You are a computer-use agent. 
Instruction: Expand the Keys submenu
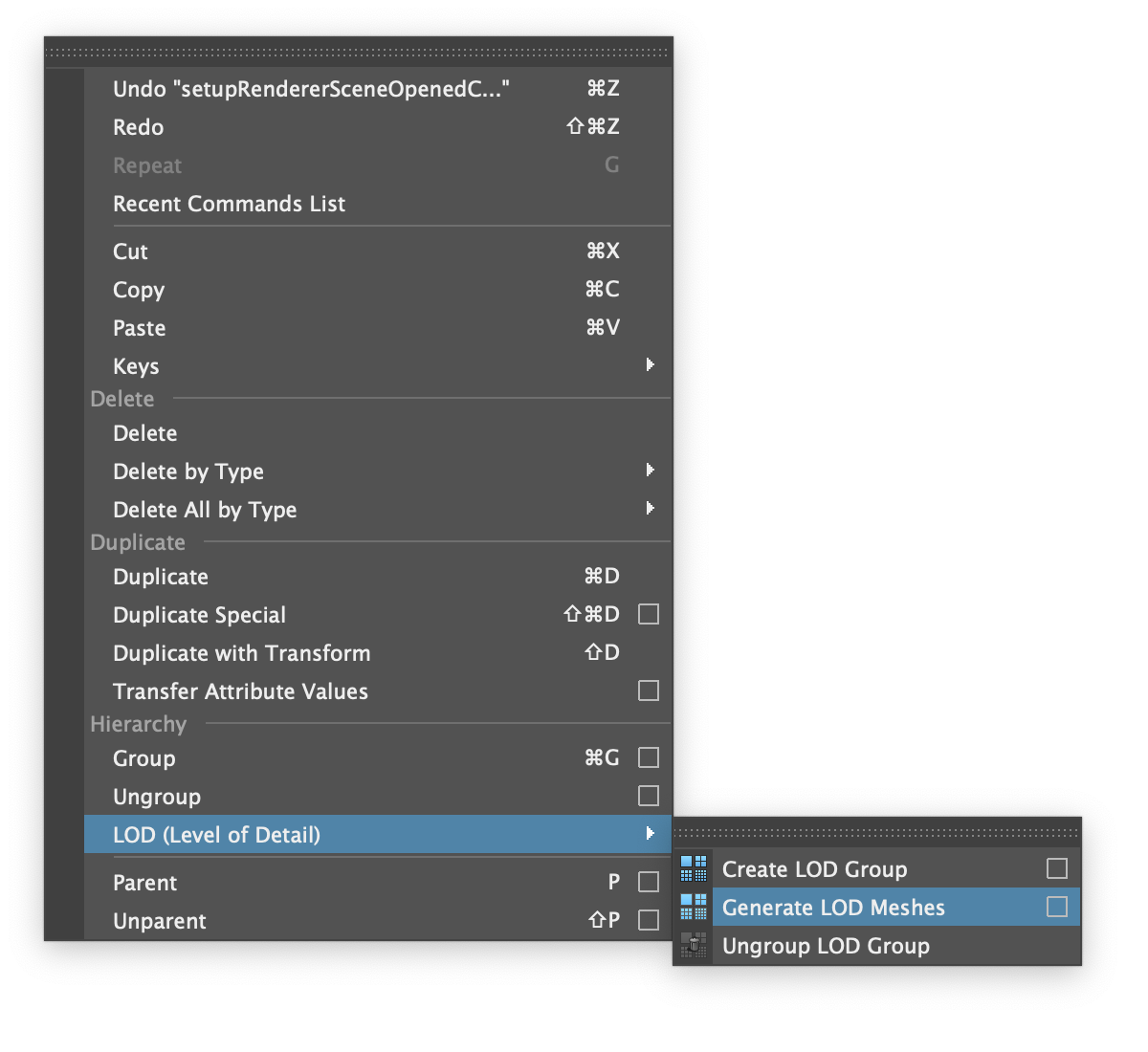coord(650,364)
